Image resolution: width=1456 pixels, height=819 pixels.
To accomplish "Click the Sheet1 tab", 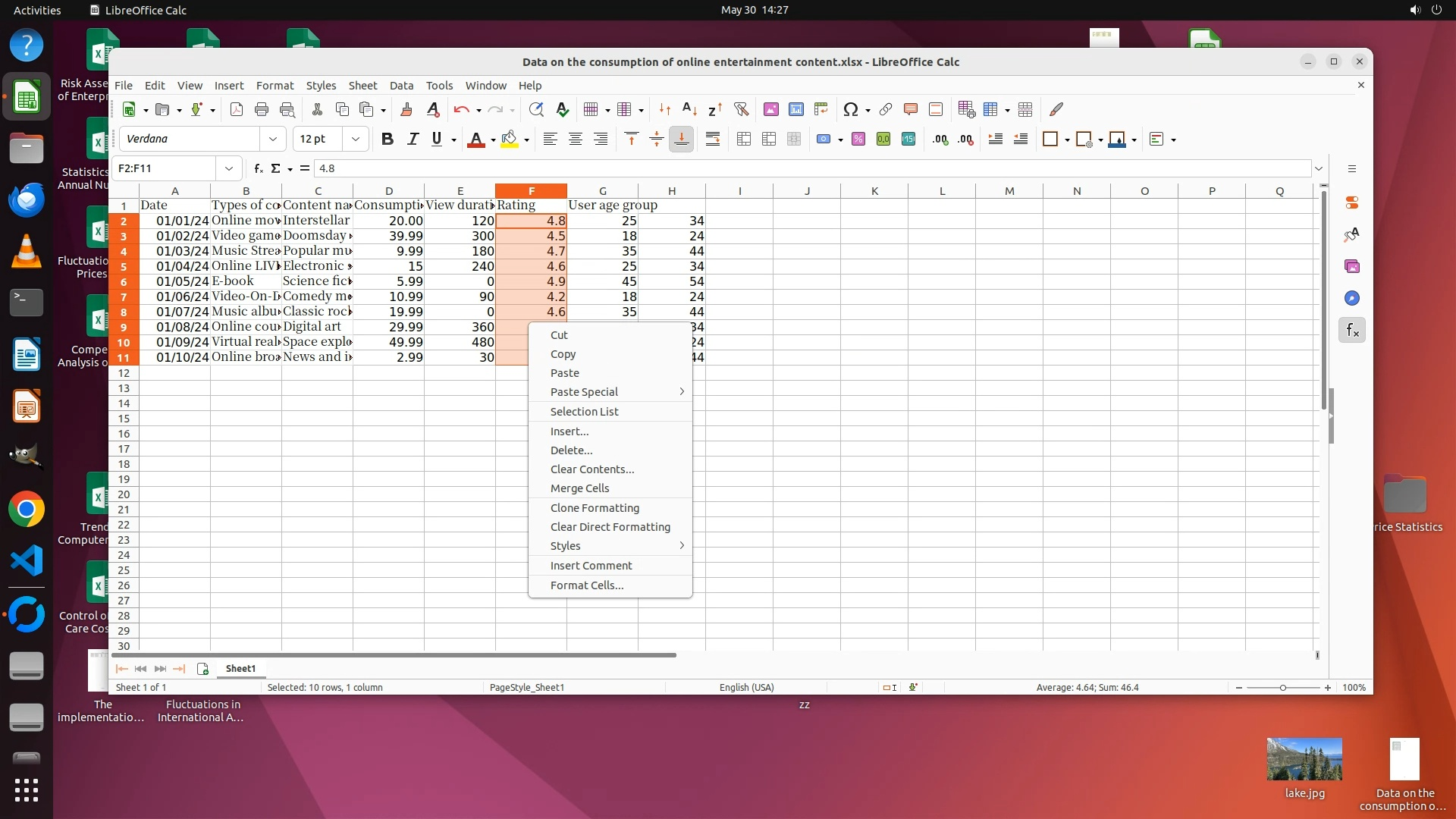I will pos(240,669).
